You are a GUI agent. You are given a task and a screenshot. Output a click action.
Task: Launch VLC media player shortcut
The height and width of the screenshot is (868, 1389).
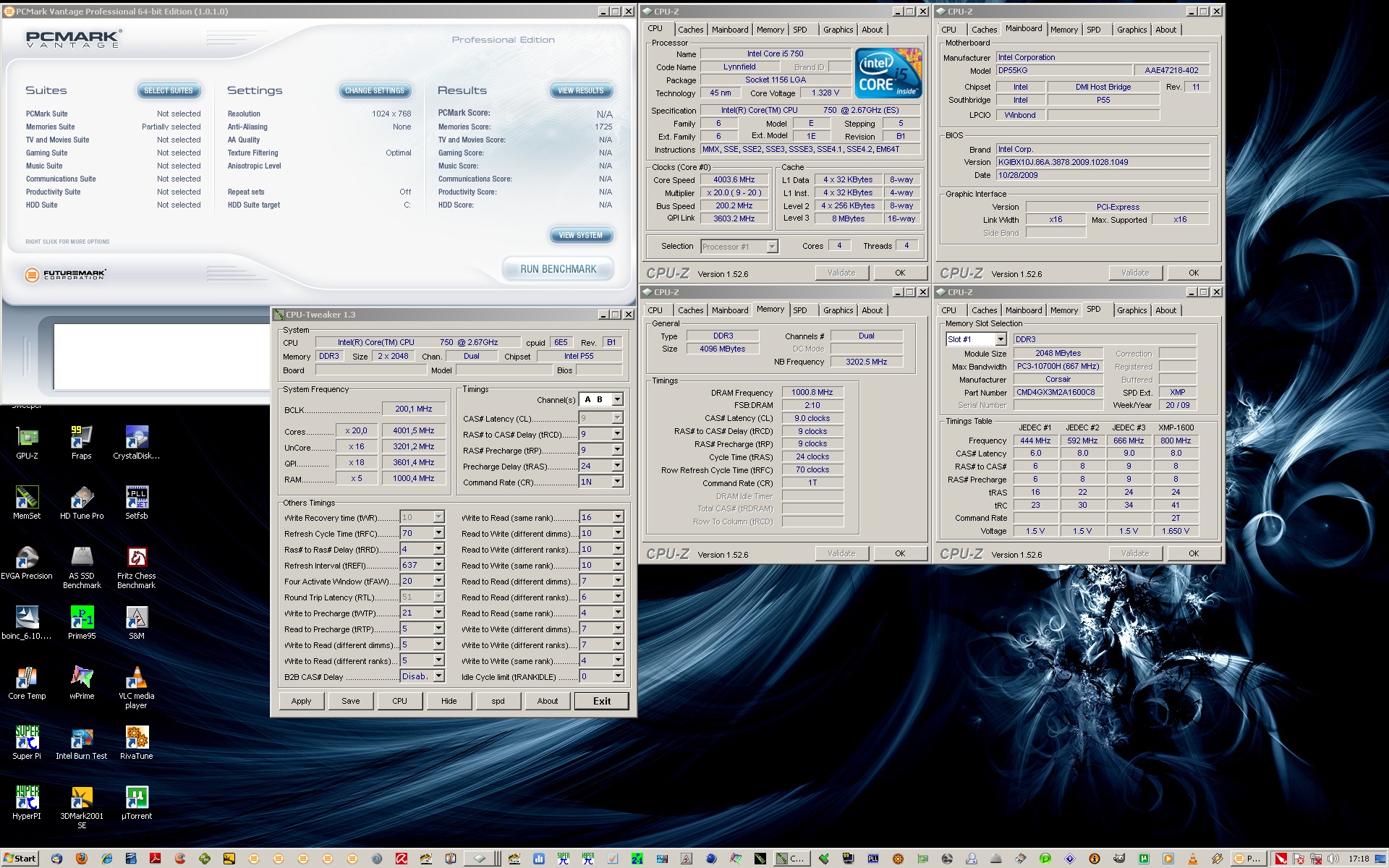[x=136, y=678]
